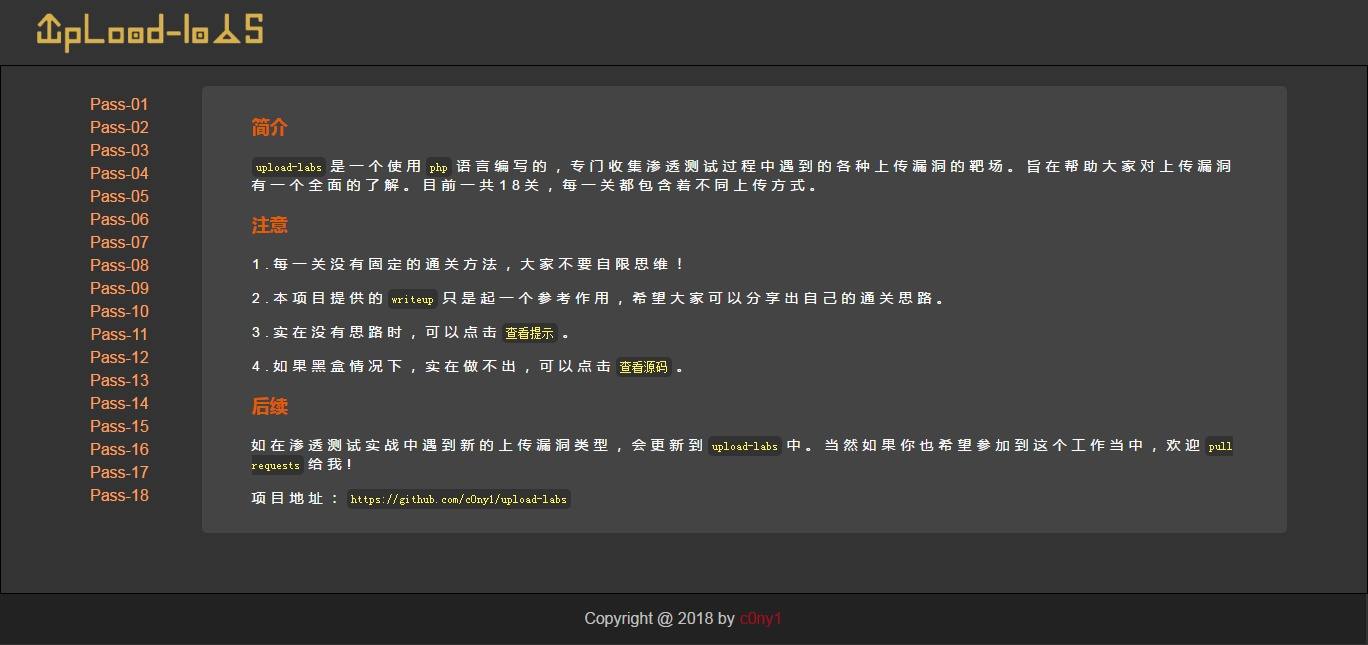Choose Pass-13 from sidebar

point(119,380)
